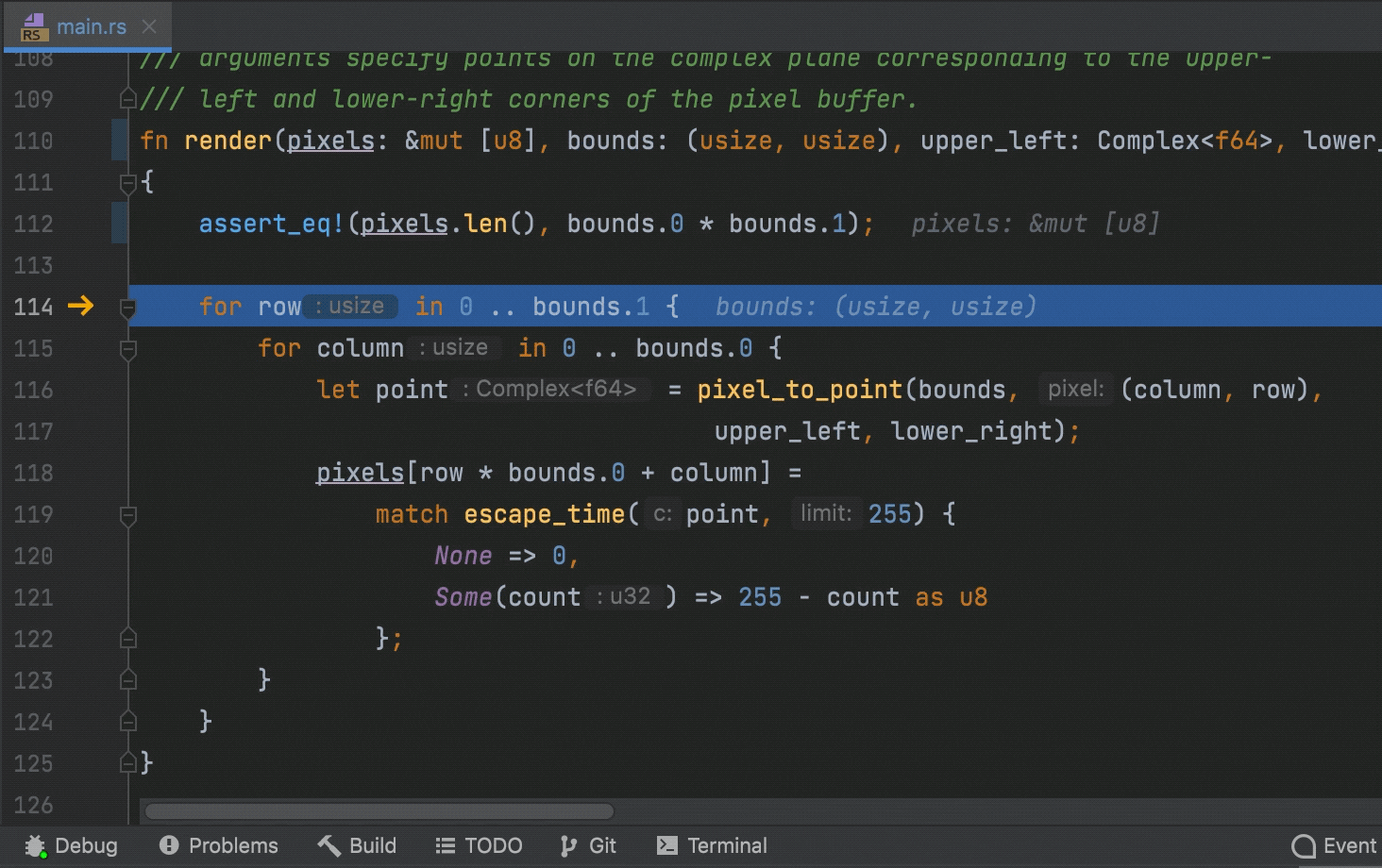Click the underlined pixels identifier on line 118
Screen dimensions: 1382x868
coord(359,473)
